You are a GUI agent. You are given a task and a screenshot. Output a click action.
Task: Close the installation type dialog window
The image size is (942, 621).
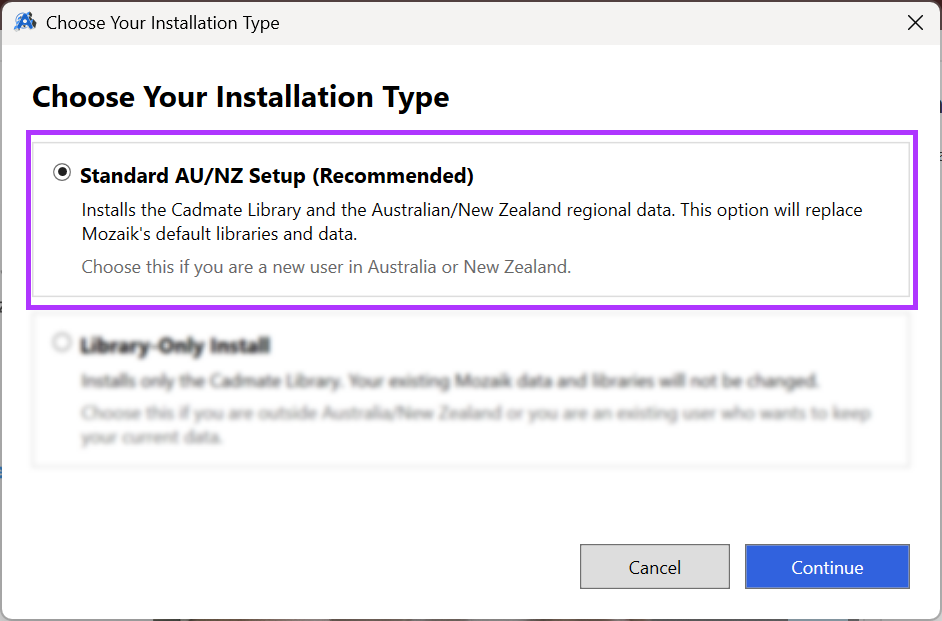[914, 22]
